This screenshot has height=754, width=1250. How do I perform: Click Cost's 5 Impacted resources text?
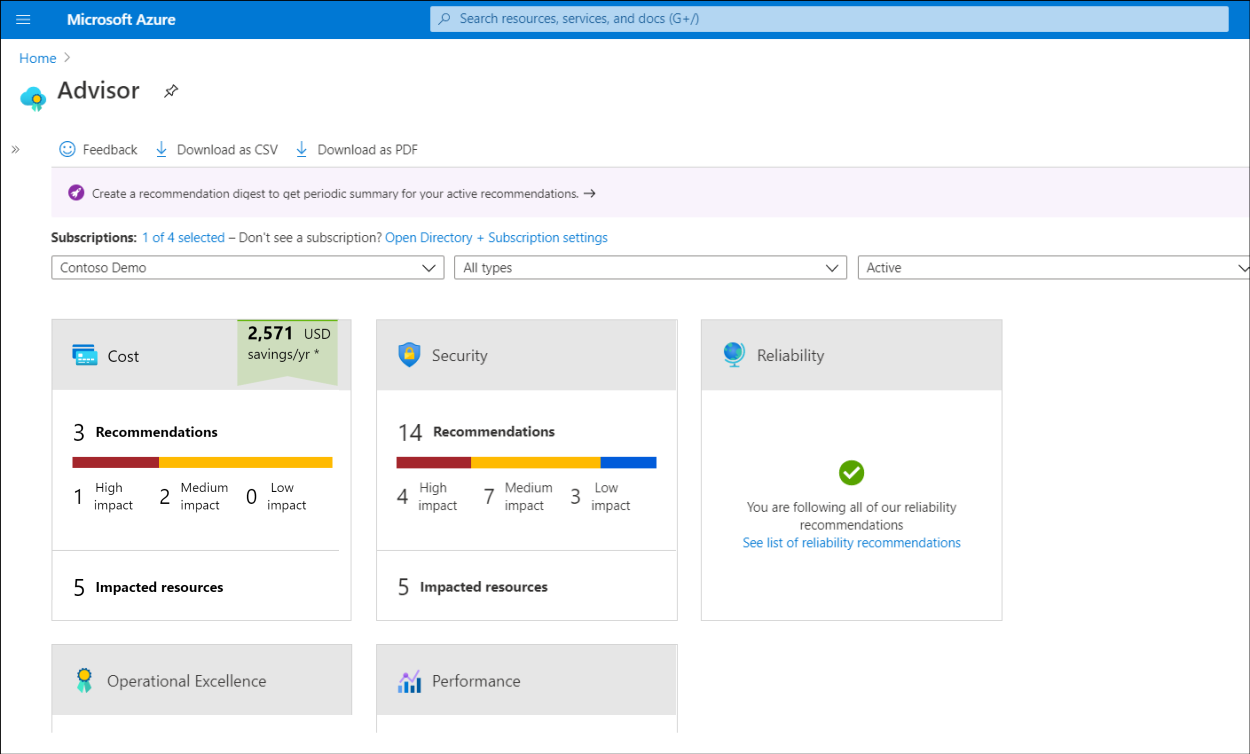coord(148,587)
